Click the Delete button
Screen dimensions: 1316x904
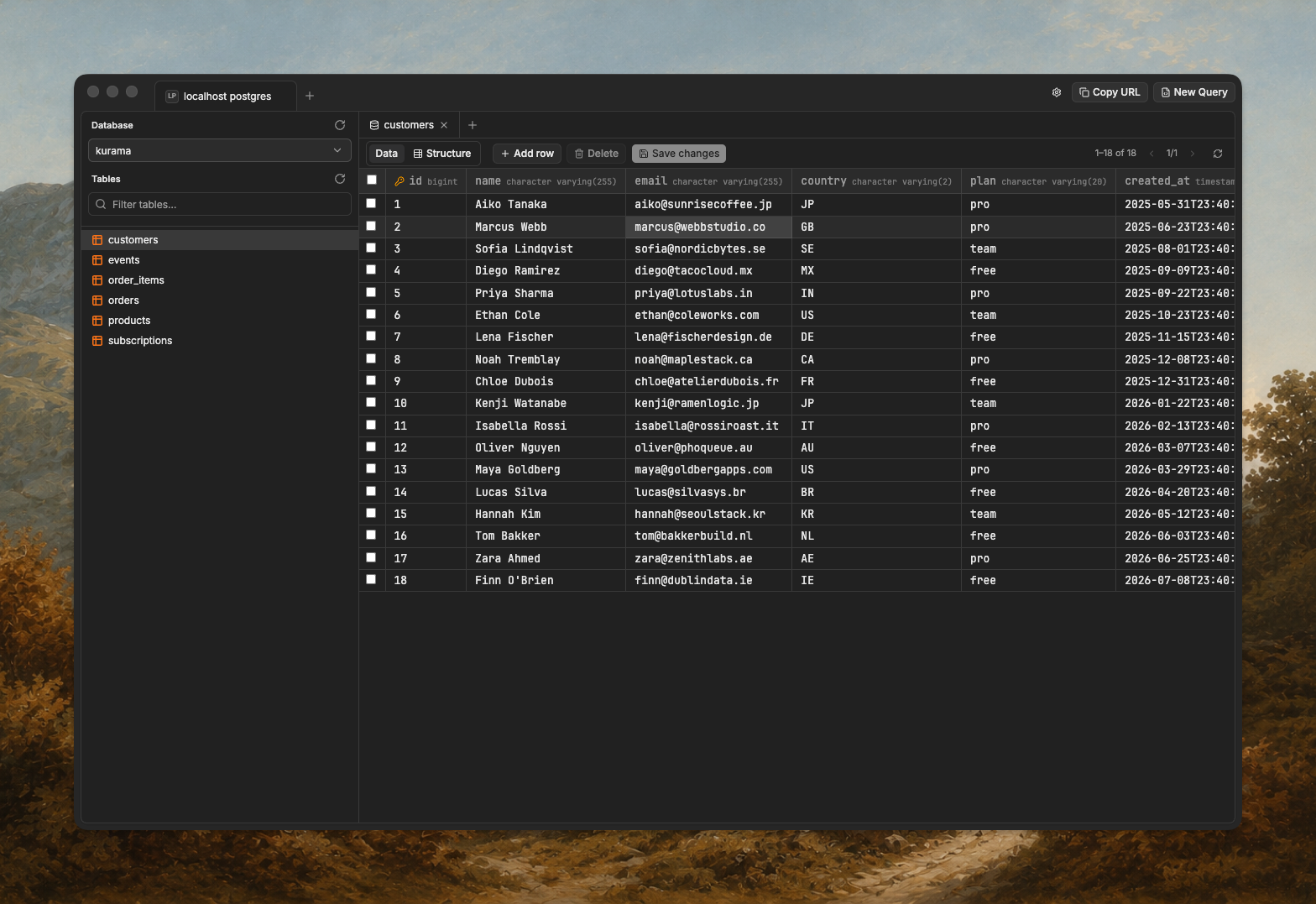tap(597, 154)
